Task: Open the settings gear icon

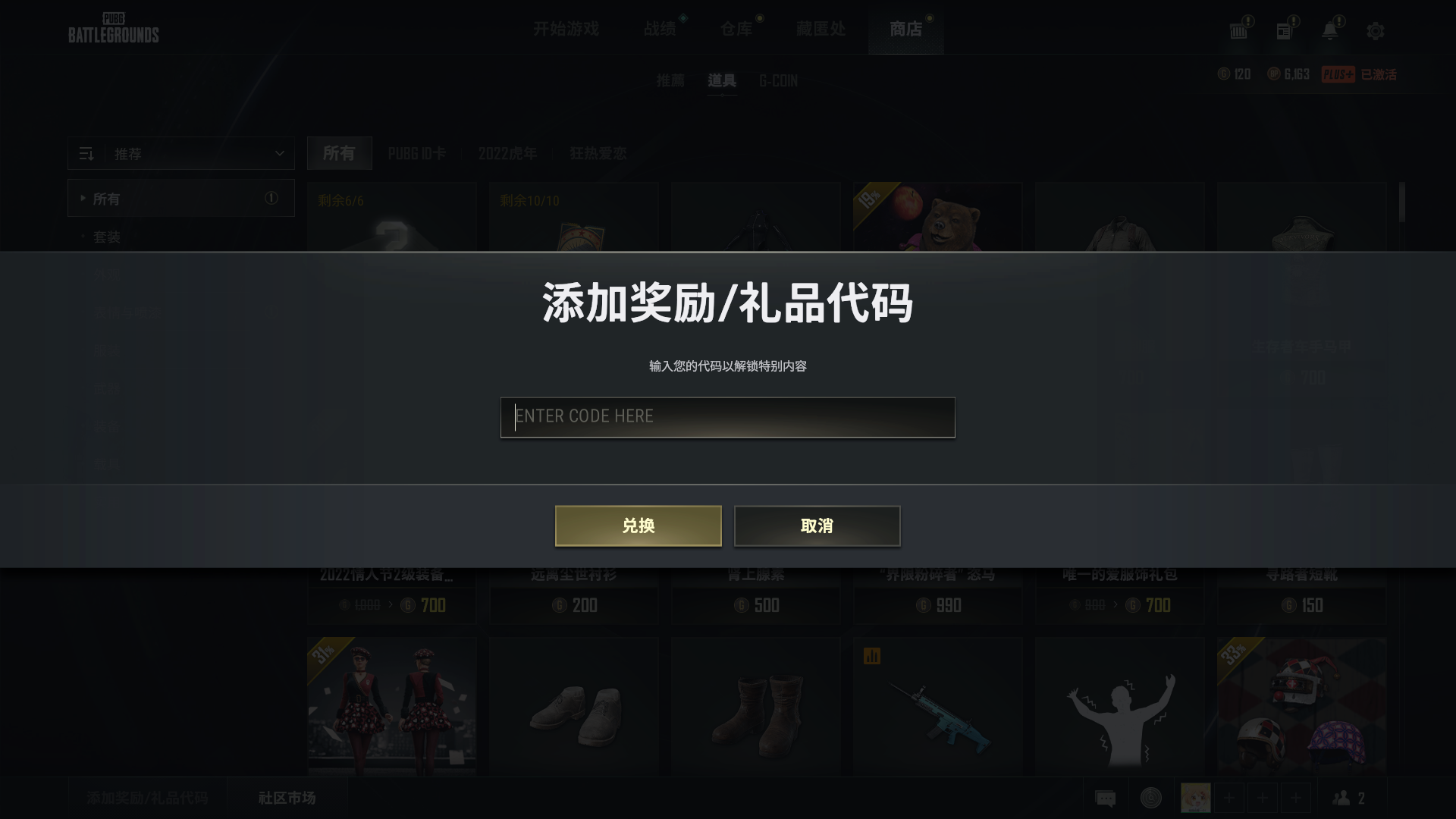Action: [1375, 31]
